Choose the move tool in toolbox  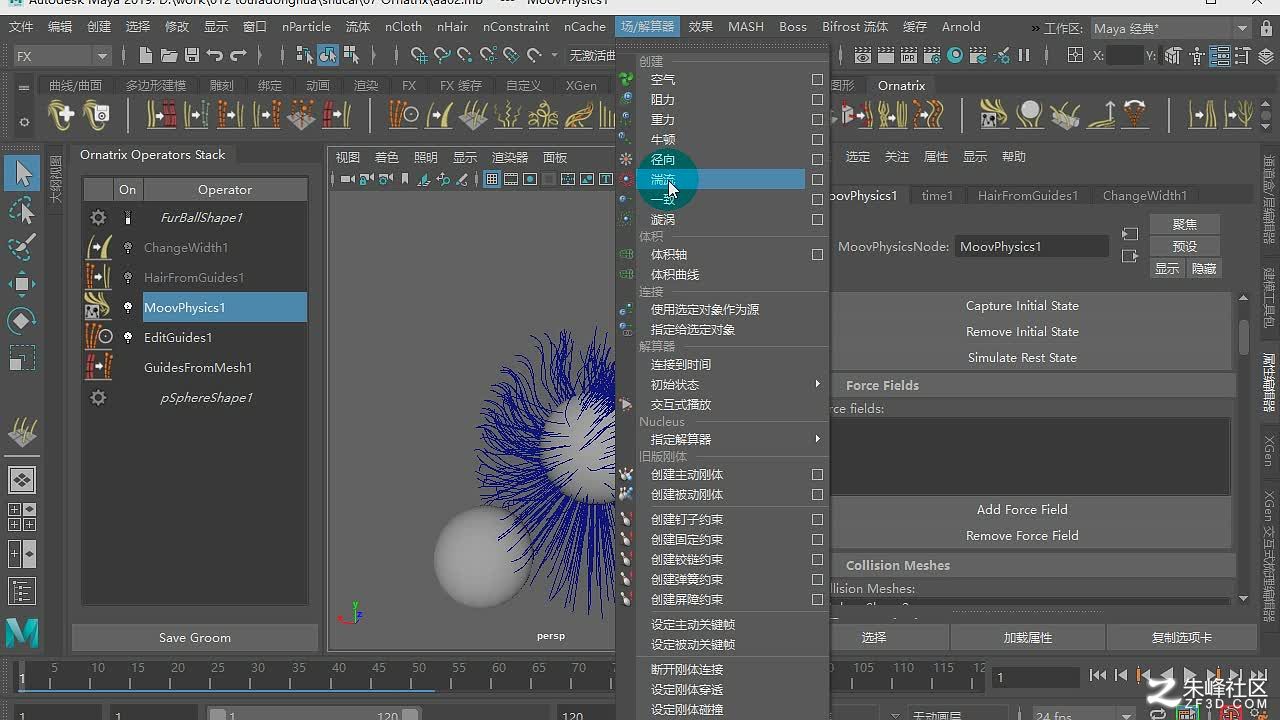tap(22, 284)
